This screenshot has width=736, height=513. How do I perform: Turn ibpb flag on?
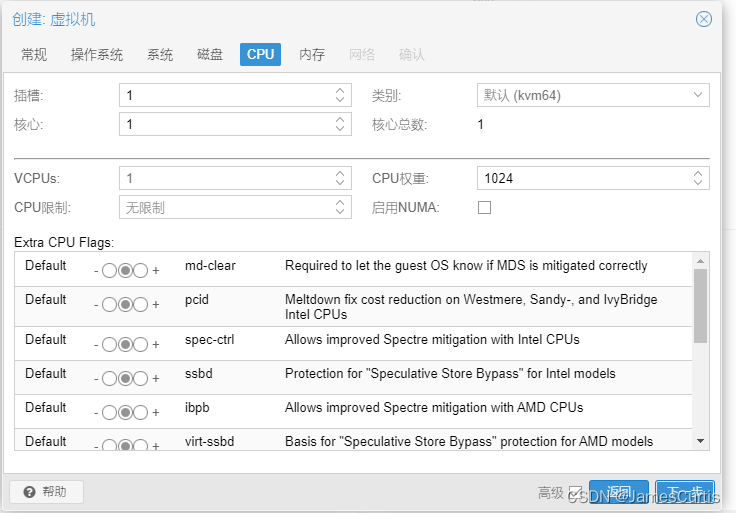pyautogui.click(x=140, y=413)
